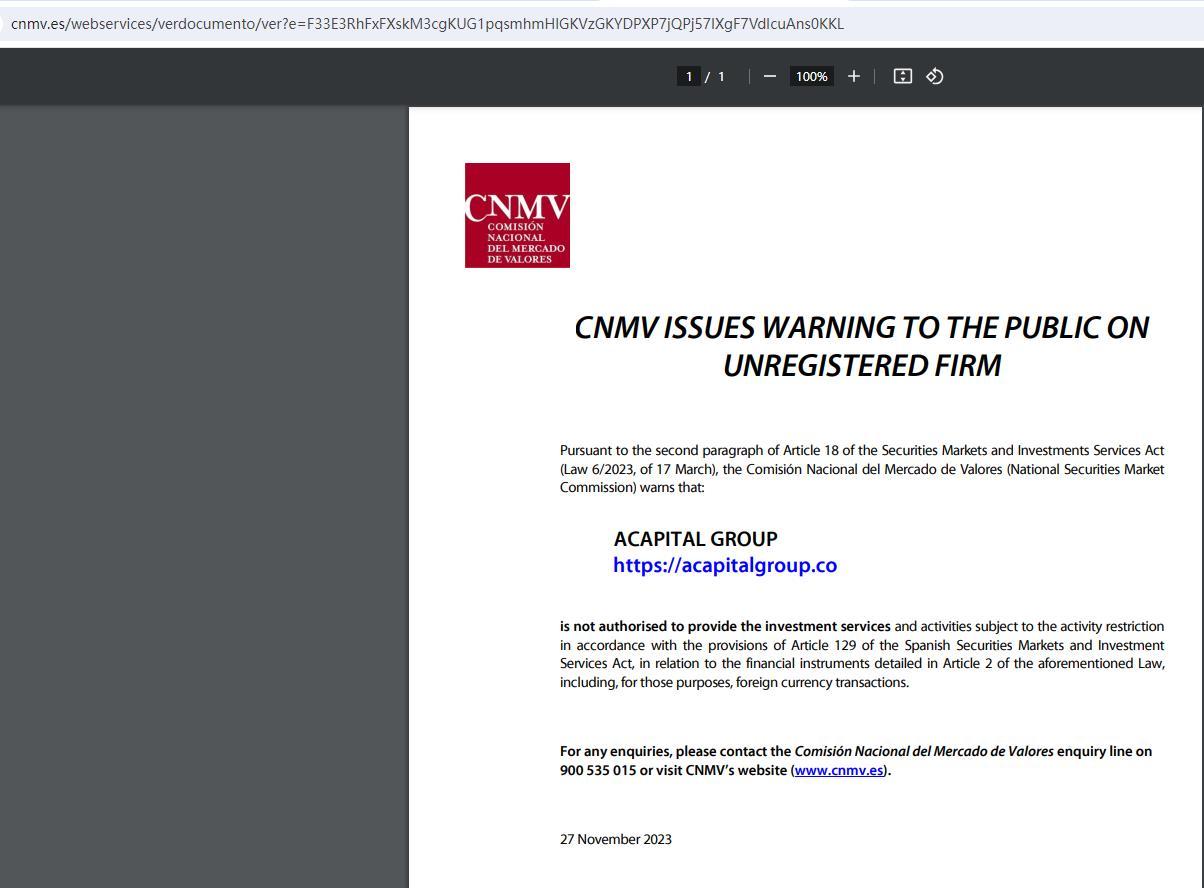Click the enquiry phone number 900 535 015
The width and height of the screenshot is (1204, 888).
[597, 770]
